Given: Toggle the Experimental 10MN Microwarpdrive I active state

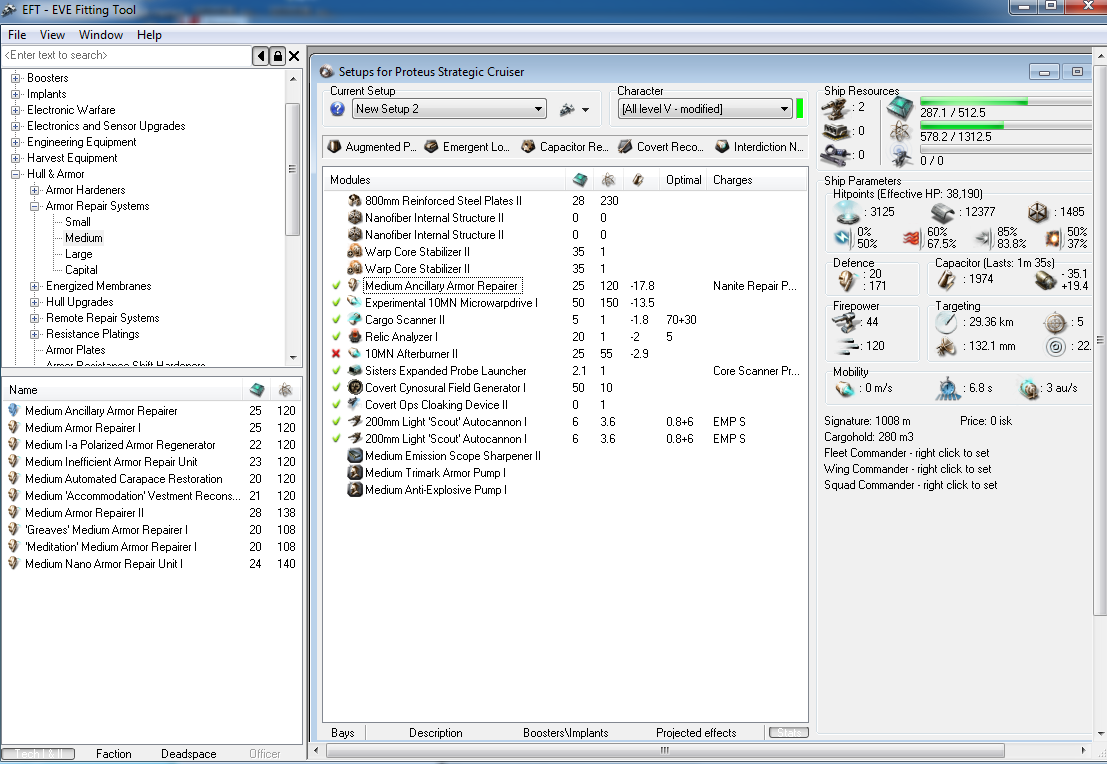Looking at the screenshot, I should tap(336, 302).
